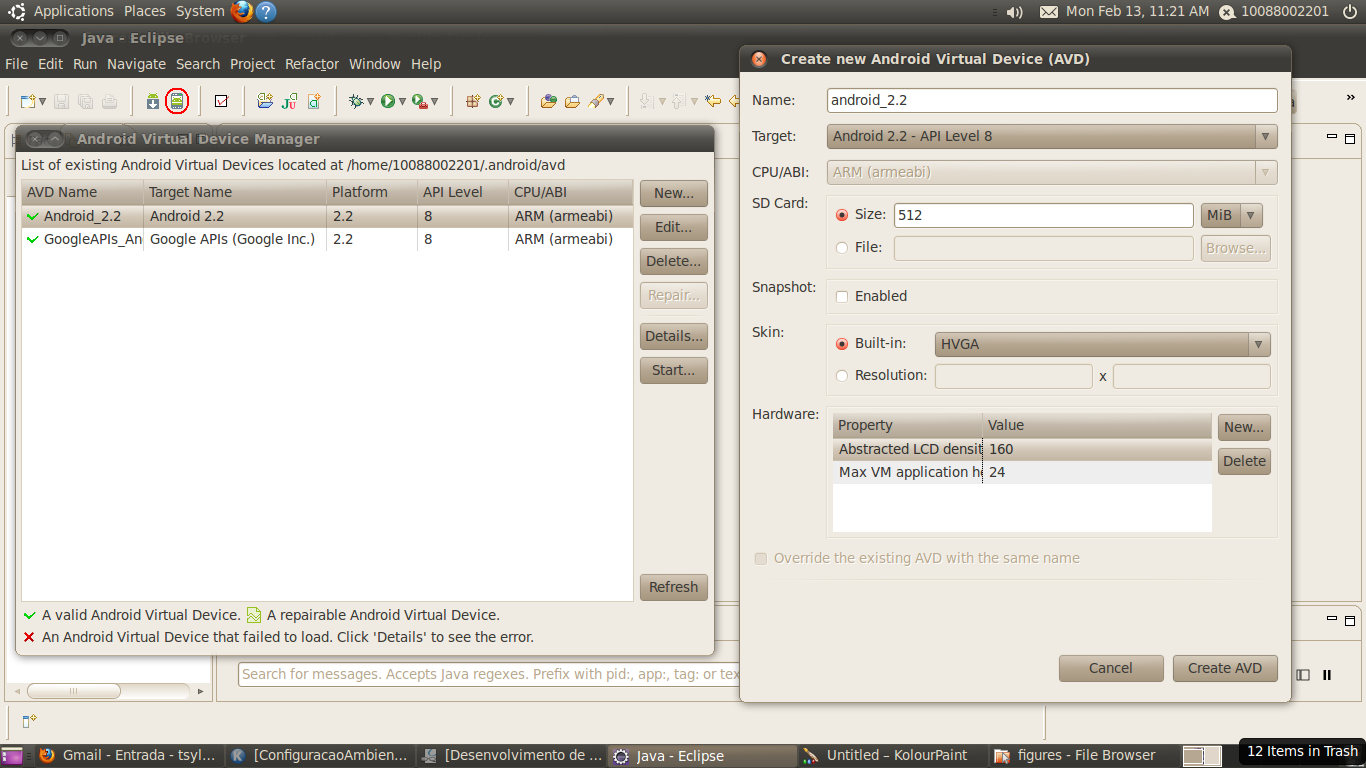The width and height of the screenshot is (1366, 768).
Task: Click the AVD Name input field
Action: 1052,100
